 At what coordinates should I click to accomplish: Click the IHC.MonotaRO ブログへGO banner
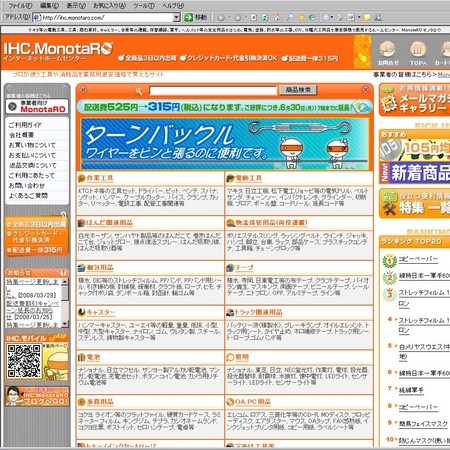coord(37,396)
